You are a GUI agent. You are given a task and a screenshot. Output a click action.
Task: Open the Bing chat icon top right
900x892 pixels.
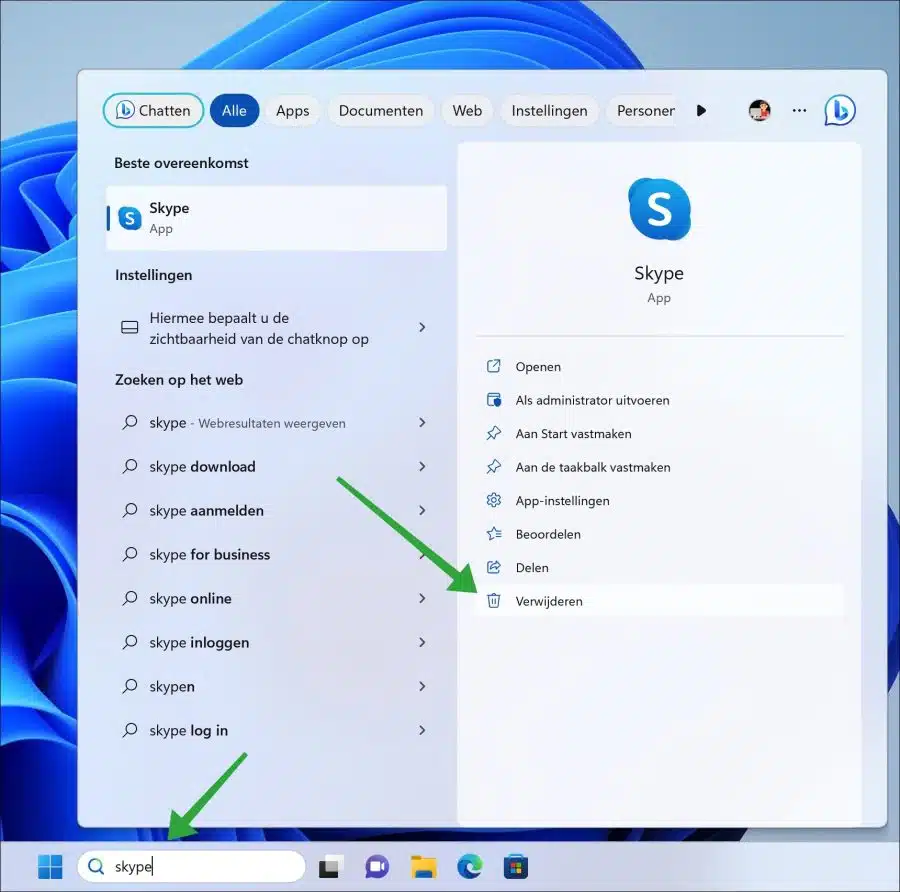(x=840, y=110)
